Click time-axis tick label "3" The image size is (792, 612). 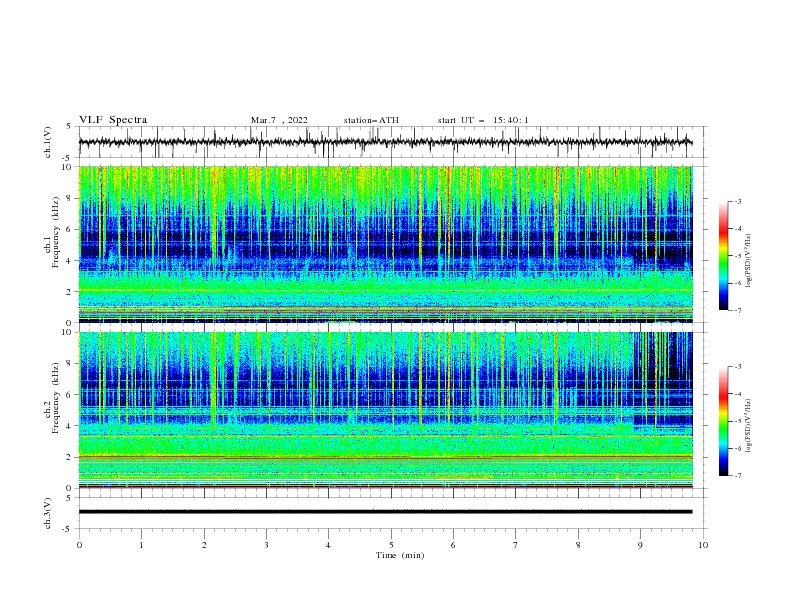click(266, 545)
